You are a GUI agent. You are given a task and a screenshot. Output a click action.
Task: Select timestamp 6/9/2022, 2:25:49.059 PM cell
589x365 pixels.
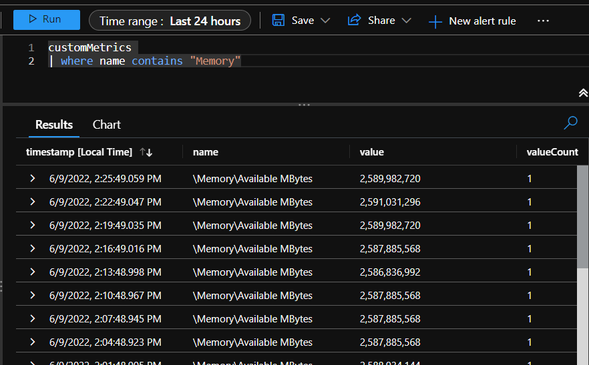pos(105,179)
